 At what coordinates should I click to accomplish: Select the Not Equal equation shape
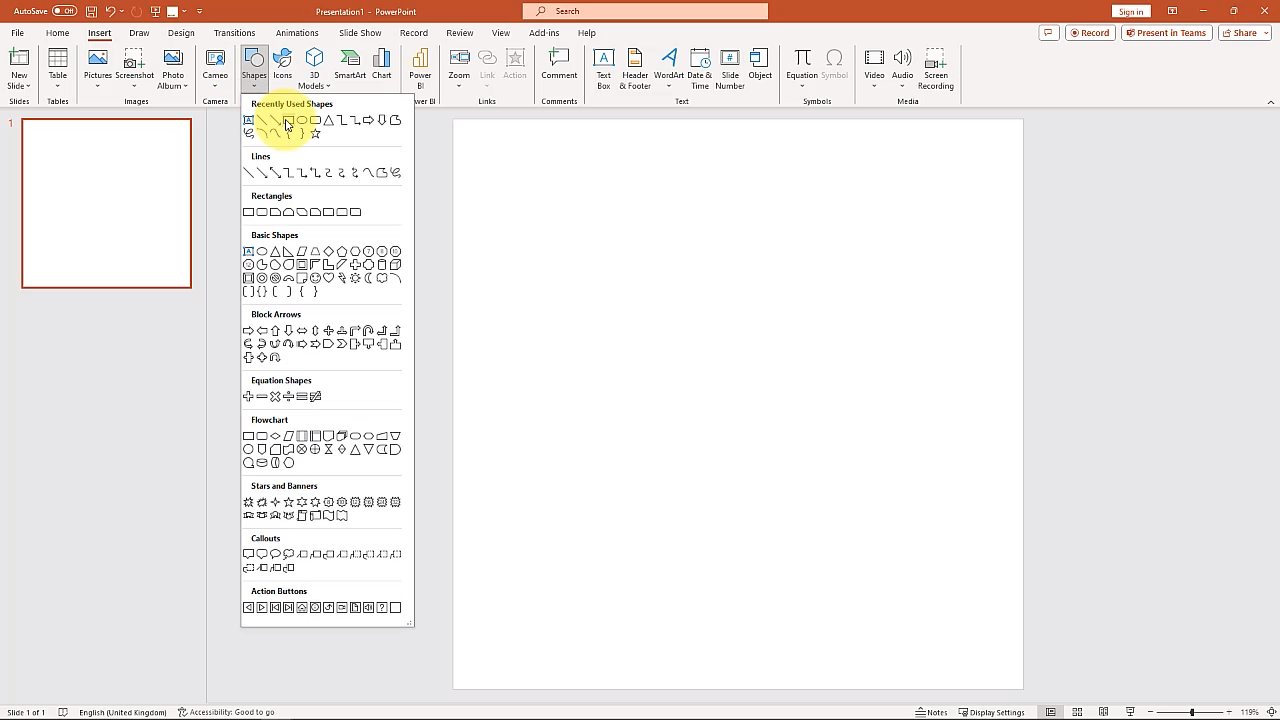(x=315, y=397)
